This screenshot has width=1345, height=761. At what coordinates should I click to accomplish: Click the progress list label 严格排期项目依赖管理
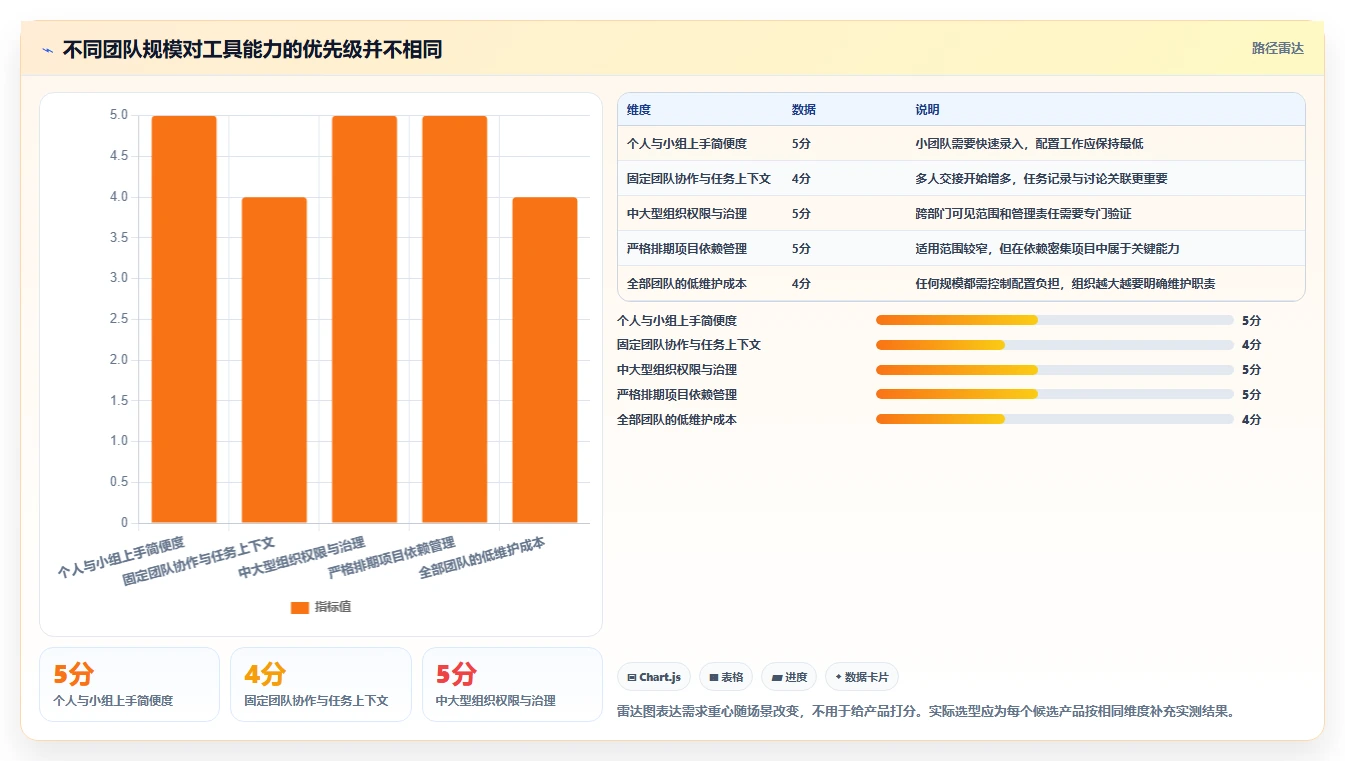[x=677, y=395]
